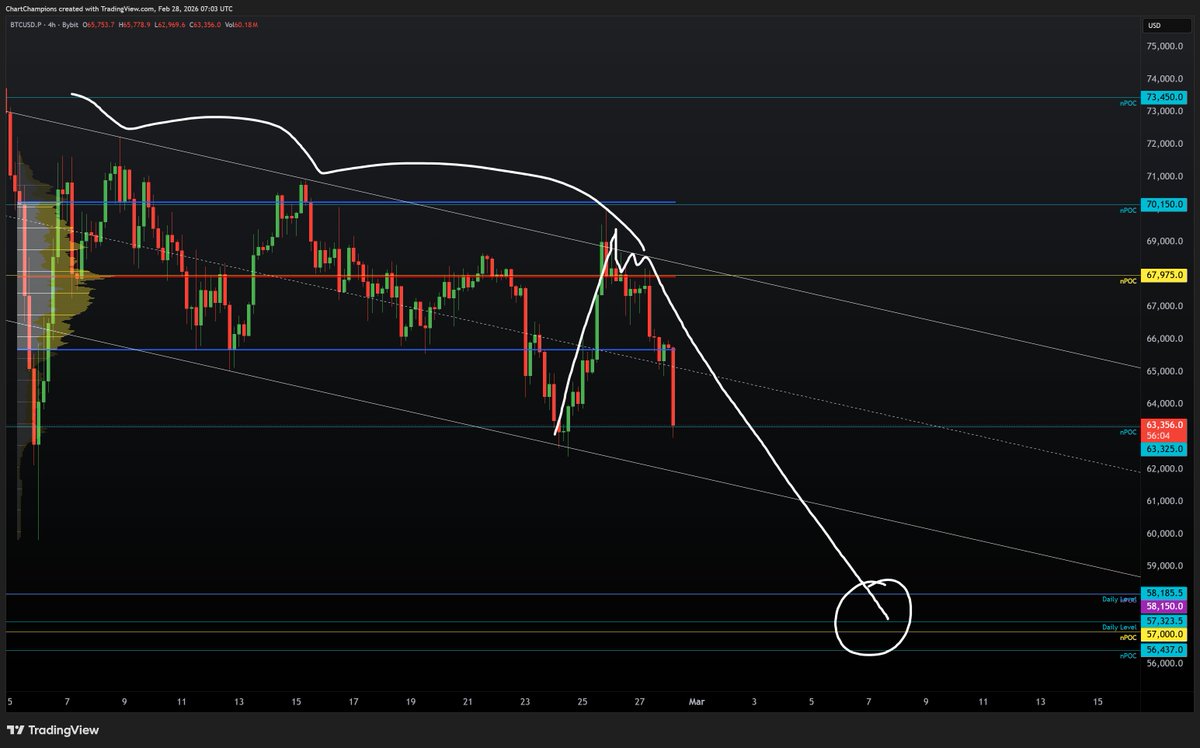Click the Vol 60.18M reading in legend
The width and height of the screenshot is (1200, 748).
pyautogui.click(x=241, y=25)
